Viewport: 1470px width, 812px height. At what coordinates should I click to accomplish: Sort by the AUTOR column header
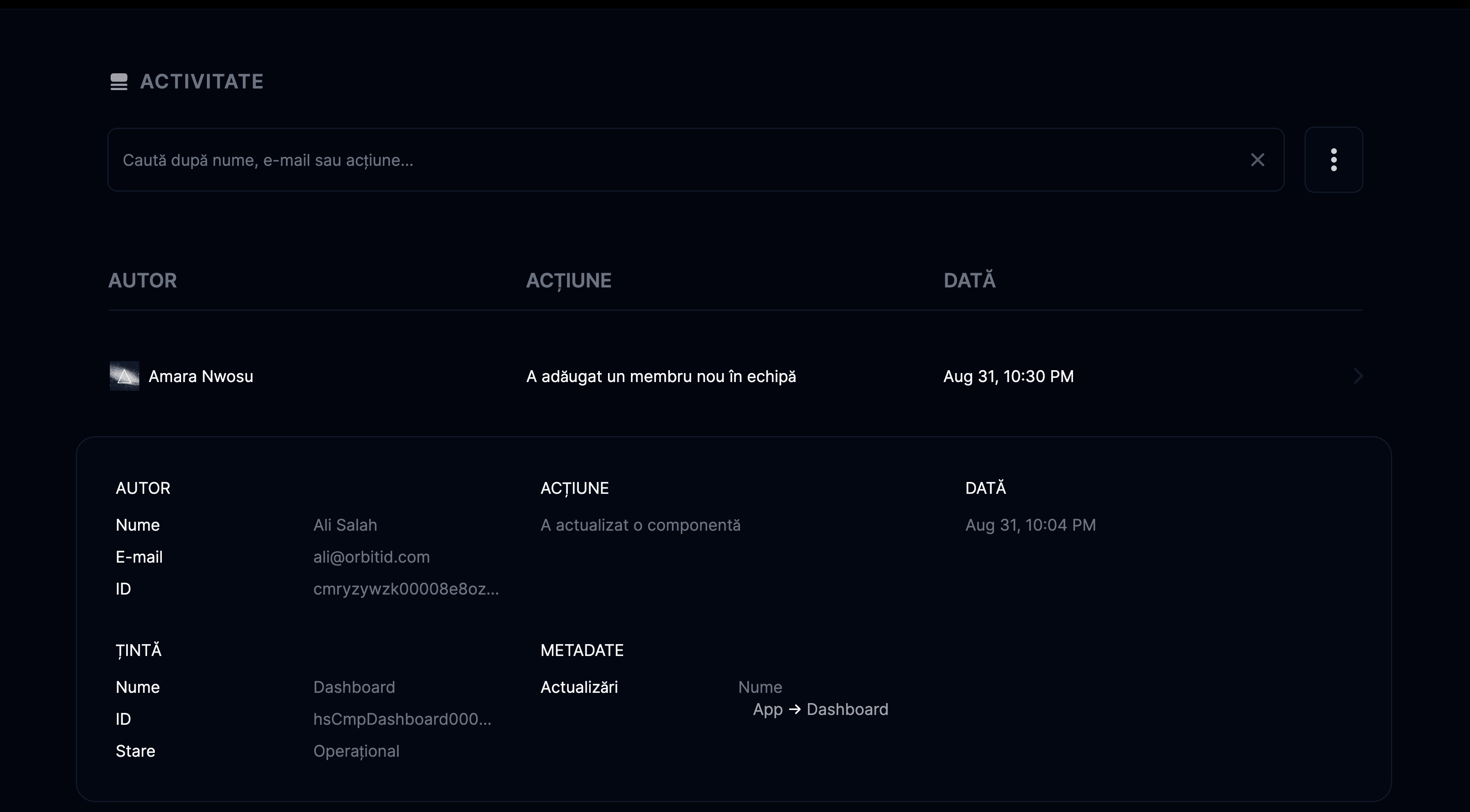[x=143, y=280]
